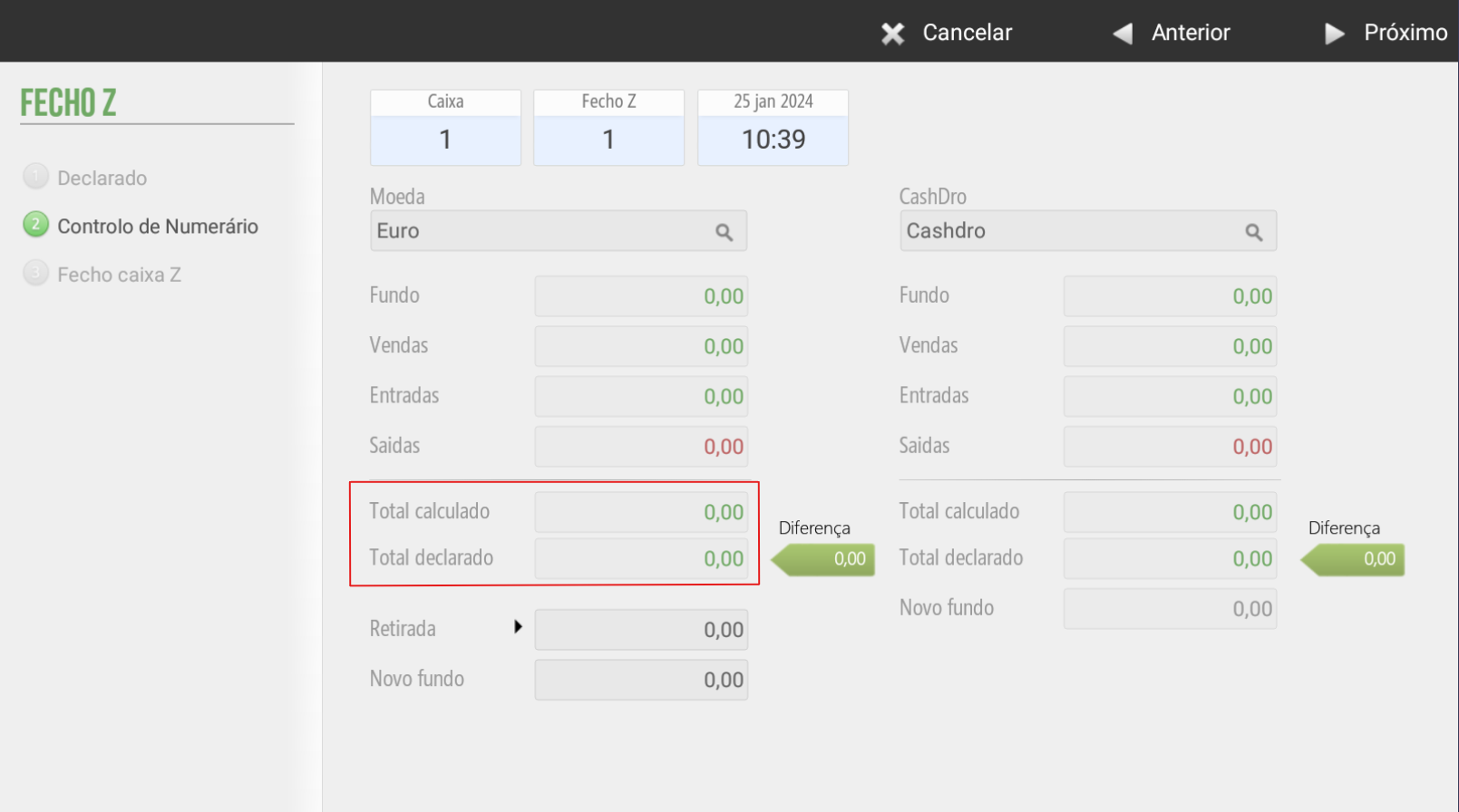The width and height of the screenshot is (1459, 812).
Task: Click the Moeda label
Action: coord(397,197)
